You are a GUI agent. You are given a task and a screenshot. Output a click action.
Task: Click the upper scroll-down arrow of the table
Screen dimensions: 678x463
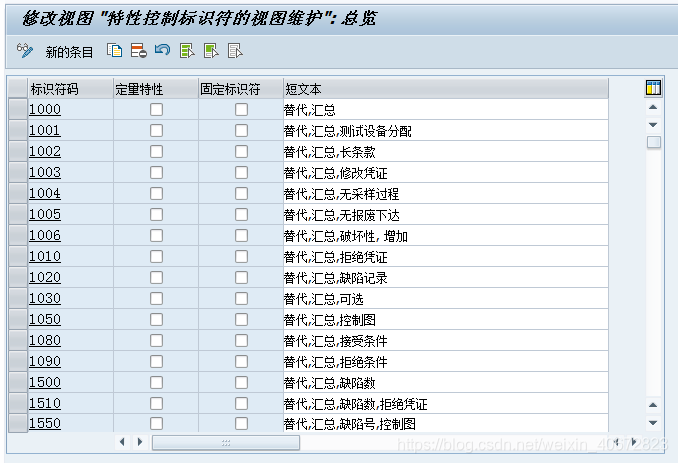tap(653, 125)
